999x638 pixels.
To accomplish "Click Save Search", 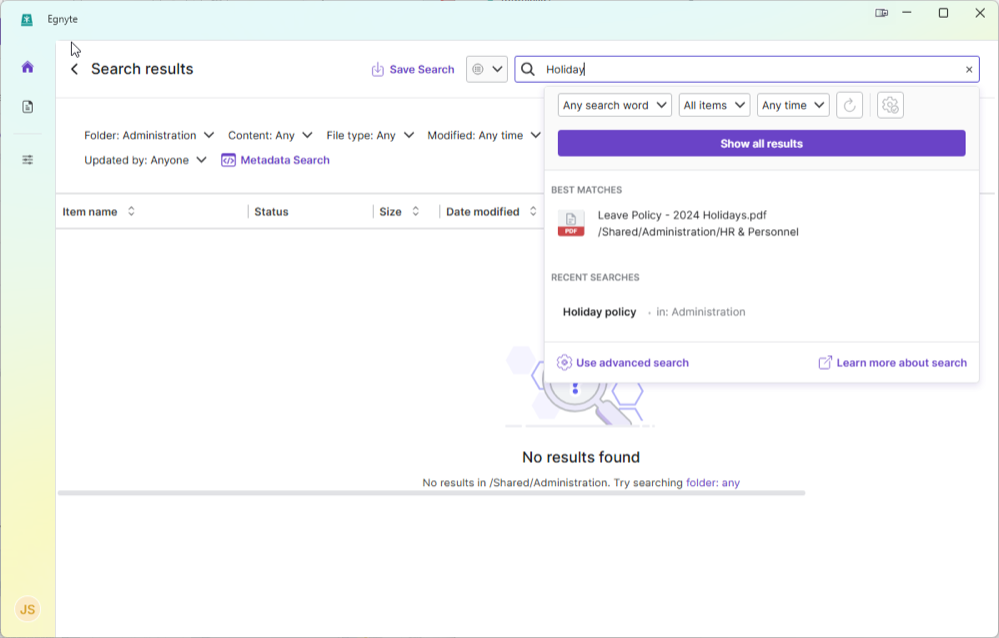I will (412, 69).
